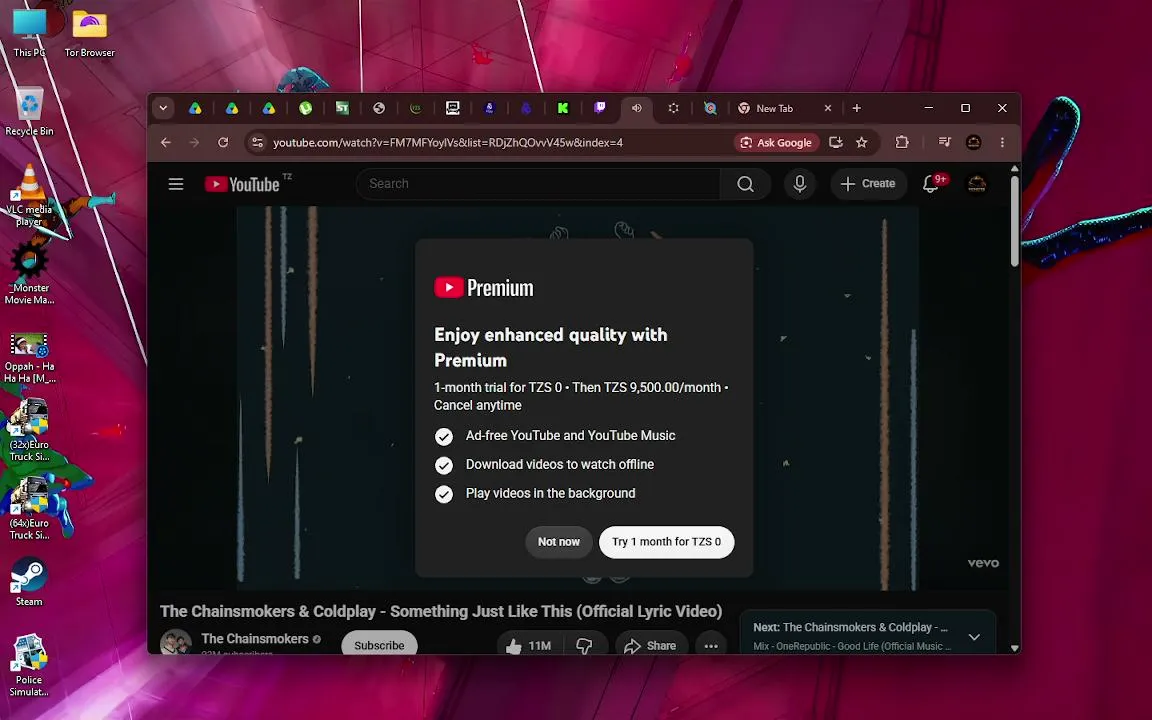Expand the Next playlist panel chevron

coord(974,637)
